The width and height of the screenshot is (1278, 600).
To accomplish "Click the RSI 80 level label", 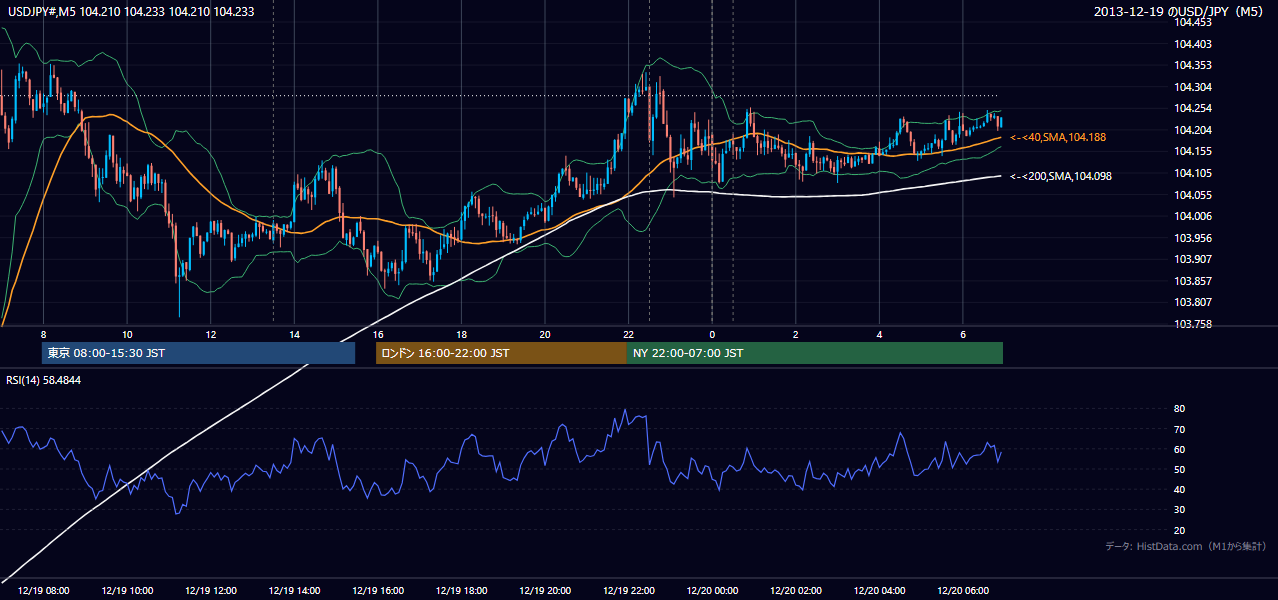I will click(1179, 409).
